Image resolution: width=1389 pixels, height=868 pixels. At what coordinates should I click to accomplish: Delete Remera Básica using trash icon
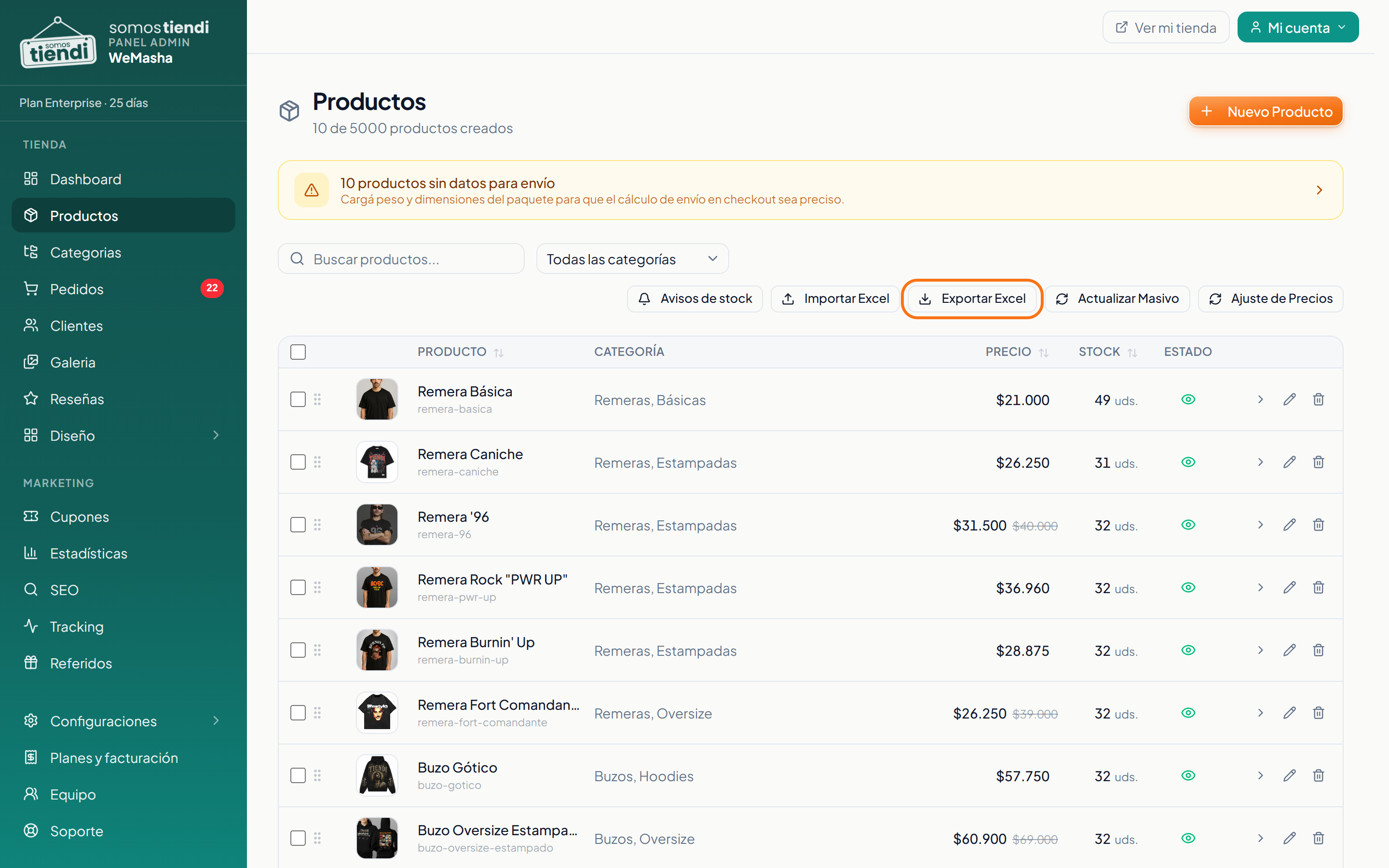pos(1319,400)
